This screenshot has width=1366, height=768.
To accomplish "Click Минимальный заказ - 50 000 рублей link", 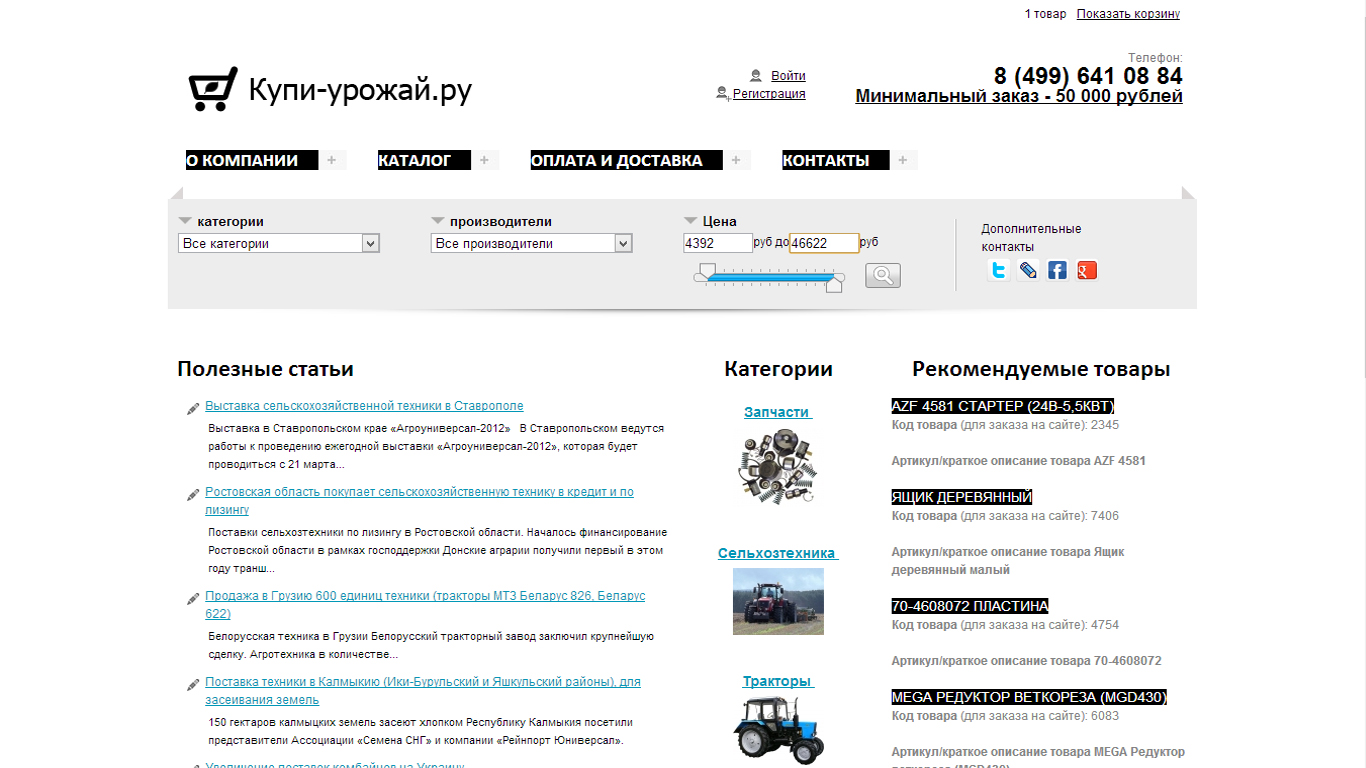I will click(1019, 96).
